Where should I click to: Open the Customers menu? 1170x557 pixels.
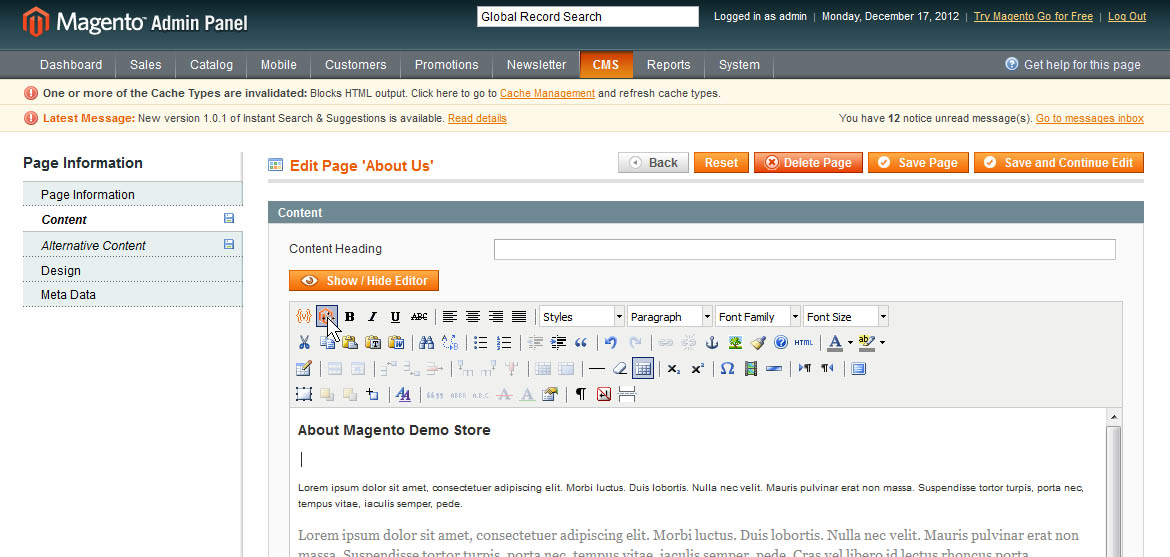[x=355, y=65]
